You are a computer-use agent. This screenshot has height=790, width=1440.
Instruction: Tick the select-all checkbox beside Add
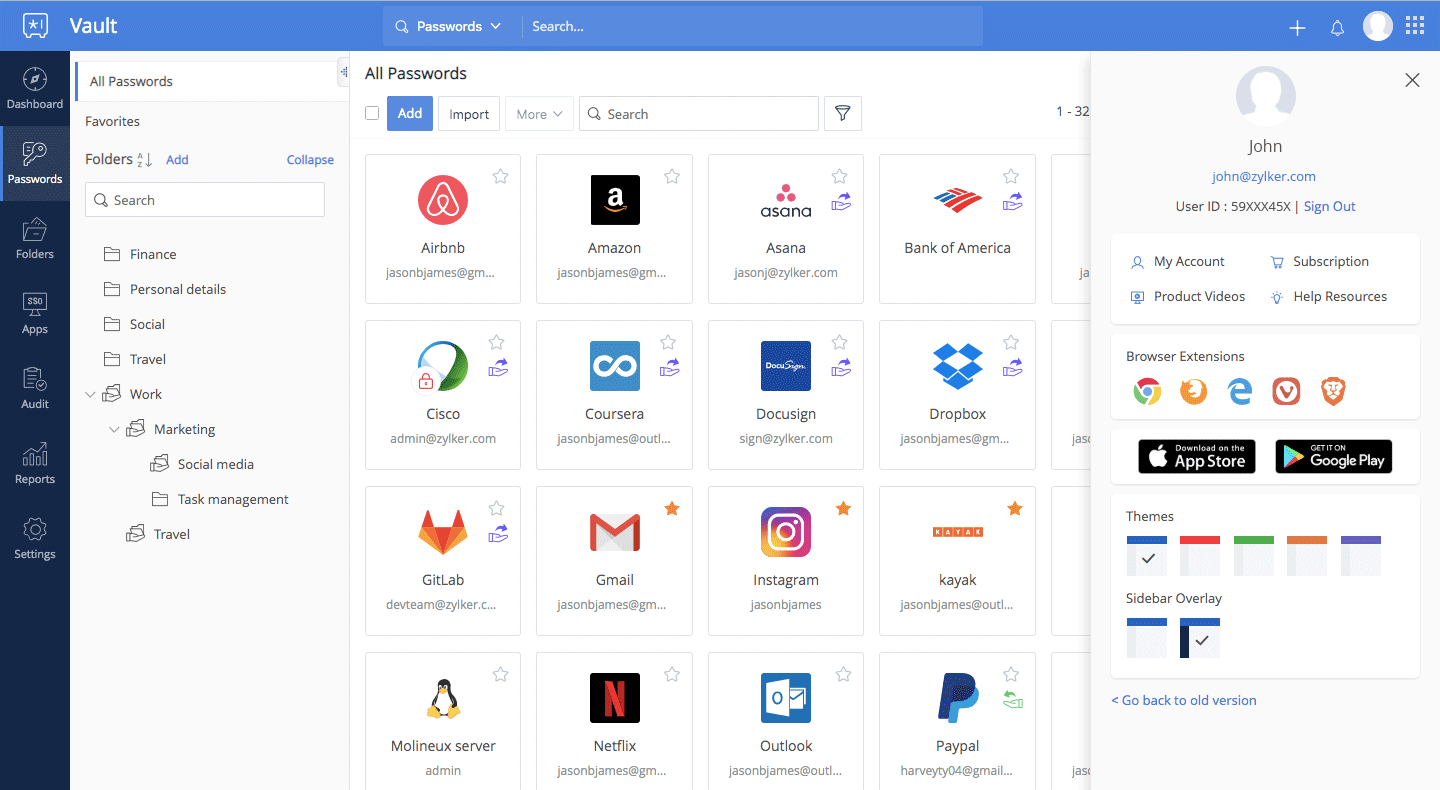click(372, 114)
